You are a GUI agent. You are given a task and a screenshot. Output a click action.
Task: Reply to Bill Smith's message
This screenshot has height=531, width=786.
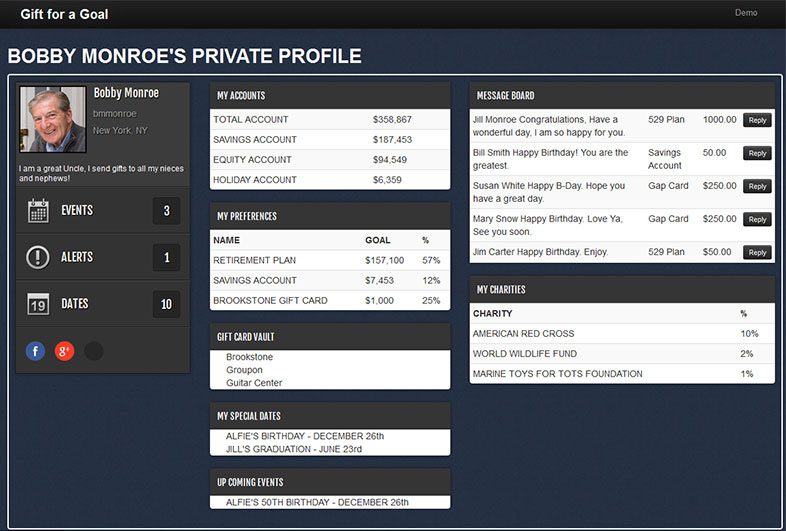click(x=757, y=153)
